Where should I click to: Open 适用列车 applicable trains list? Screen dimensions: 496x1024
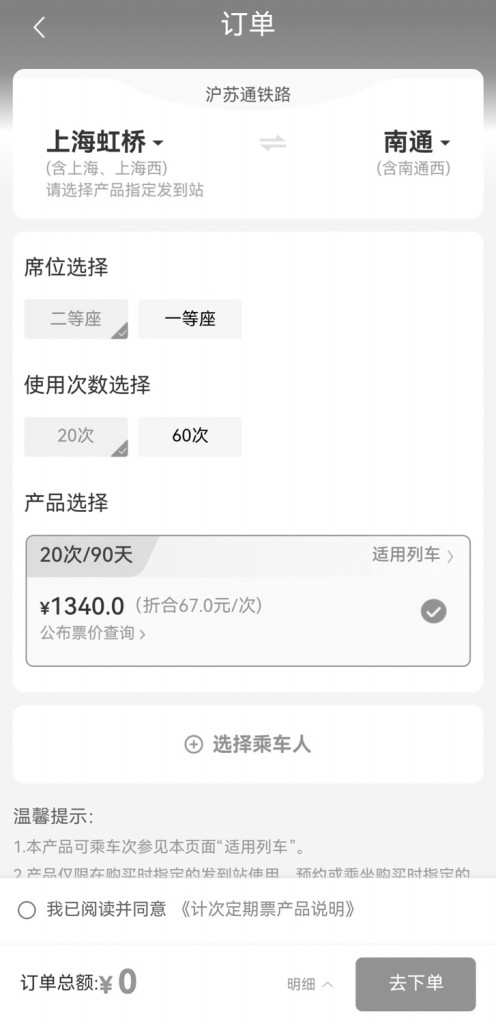(413, 556)
